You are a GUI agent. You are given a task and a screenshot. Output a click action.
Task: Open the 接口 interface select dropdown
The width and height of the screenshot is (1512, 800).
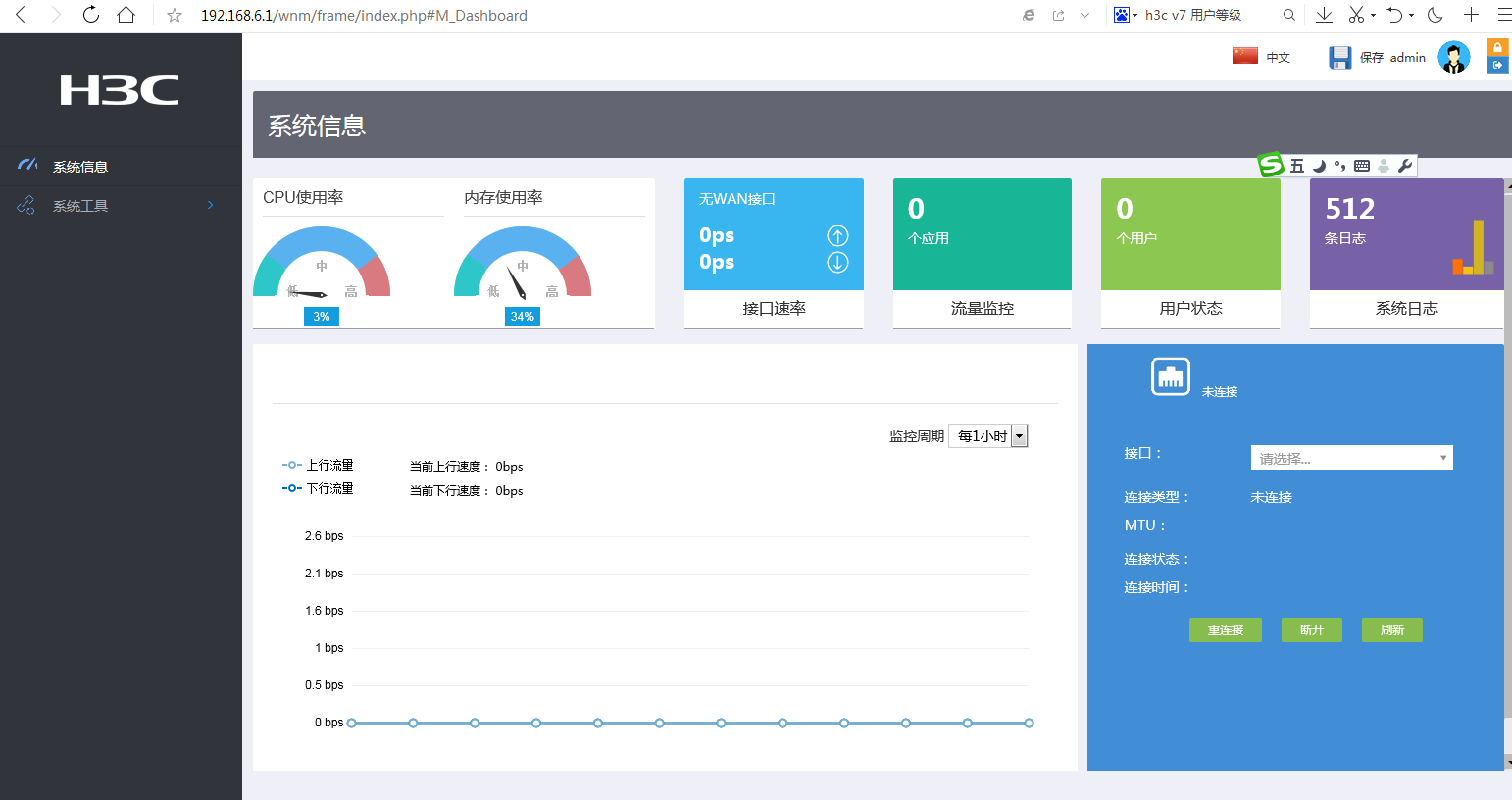[1351, 458]
